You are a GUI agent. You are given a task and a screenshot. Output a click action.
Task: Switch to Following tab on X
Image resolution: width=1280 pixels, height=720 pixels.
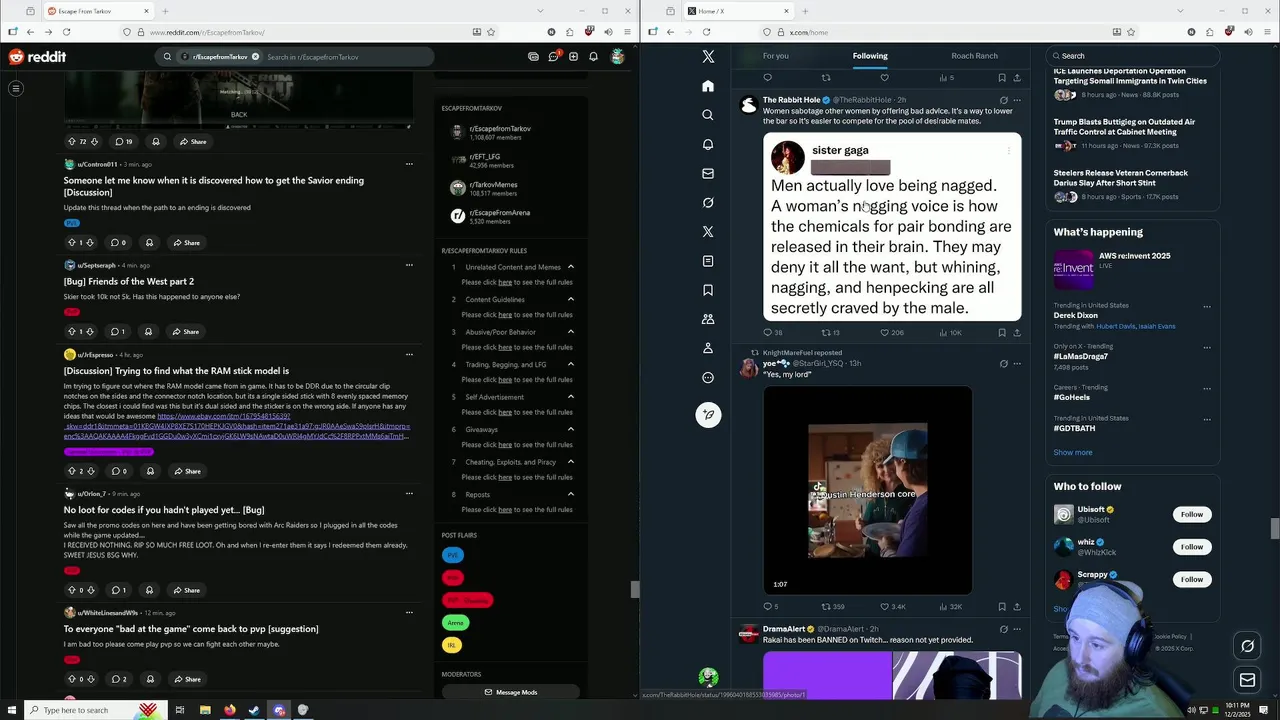tap(870, 56)
